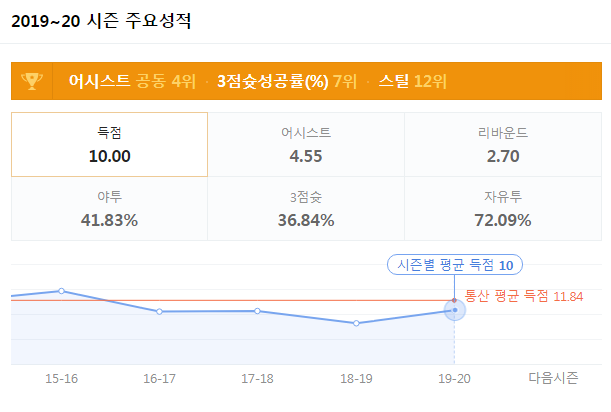The image size is (611, 412).
Task: Click the 16-17 season data point on the chart
Action: coord(159,312)
